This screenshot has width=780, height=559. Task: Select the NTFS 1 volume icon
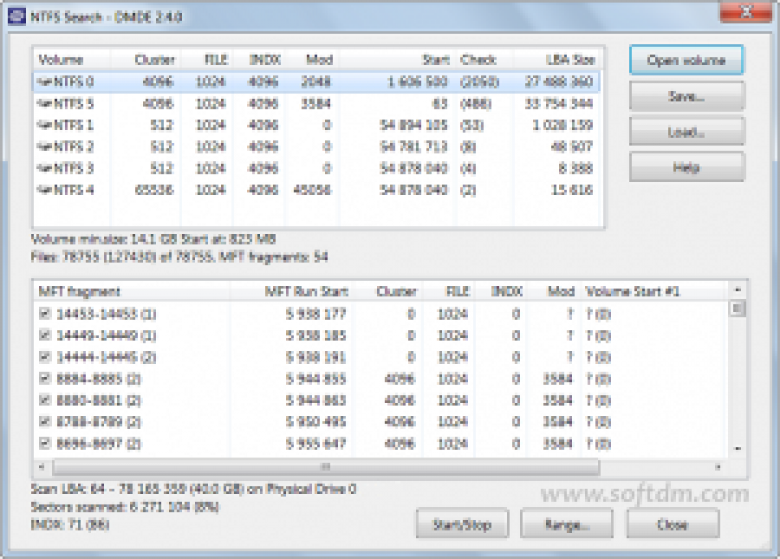(x=44, y=125)
